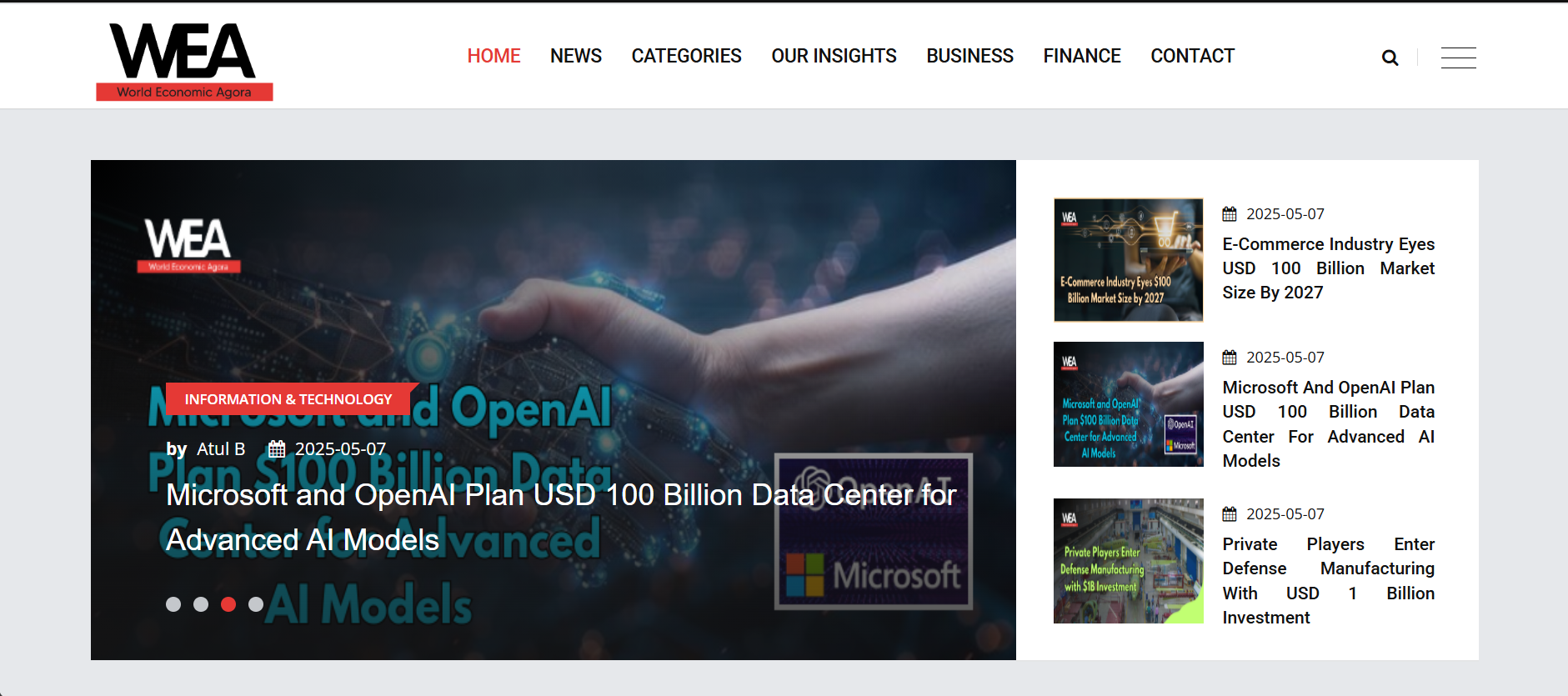
Task: Open the hamburger menu icon
Action: click(x=1458, y=58)
